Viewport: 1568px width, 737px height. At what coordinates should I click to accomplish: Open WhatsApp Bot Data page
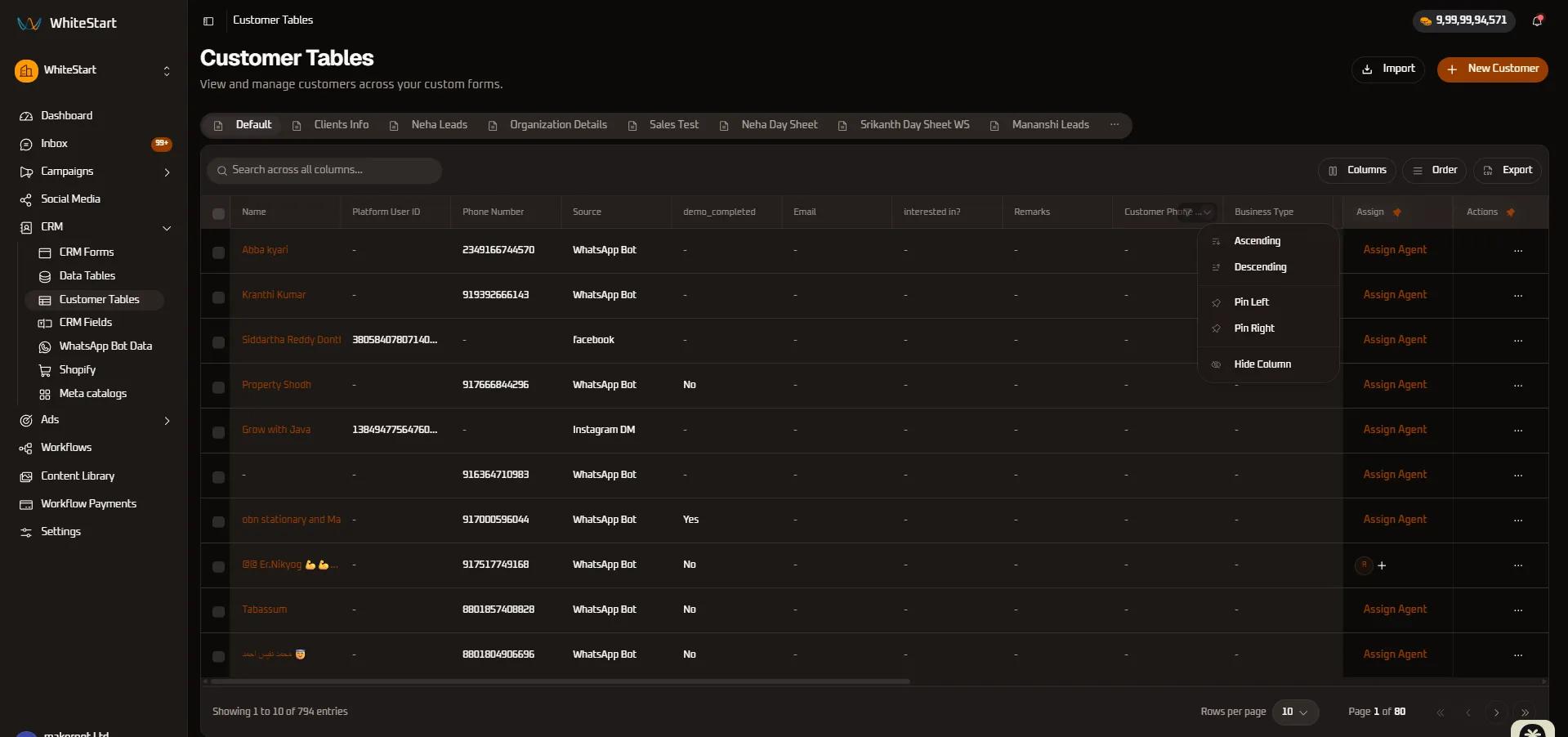pos(105,346)
